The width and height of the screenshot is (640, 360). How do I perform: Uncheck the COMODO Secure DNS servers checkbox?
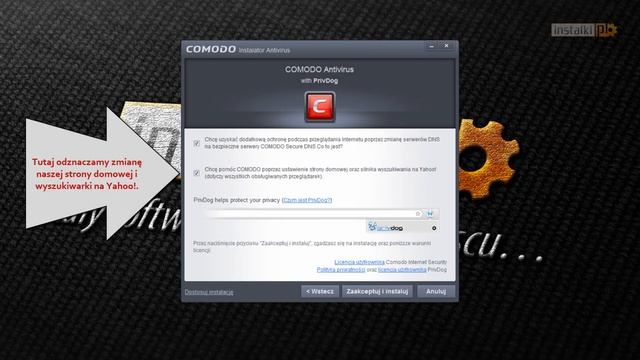coord(197,143)
